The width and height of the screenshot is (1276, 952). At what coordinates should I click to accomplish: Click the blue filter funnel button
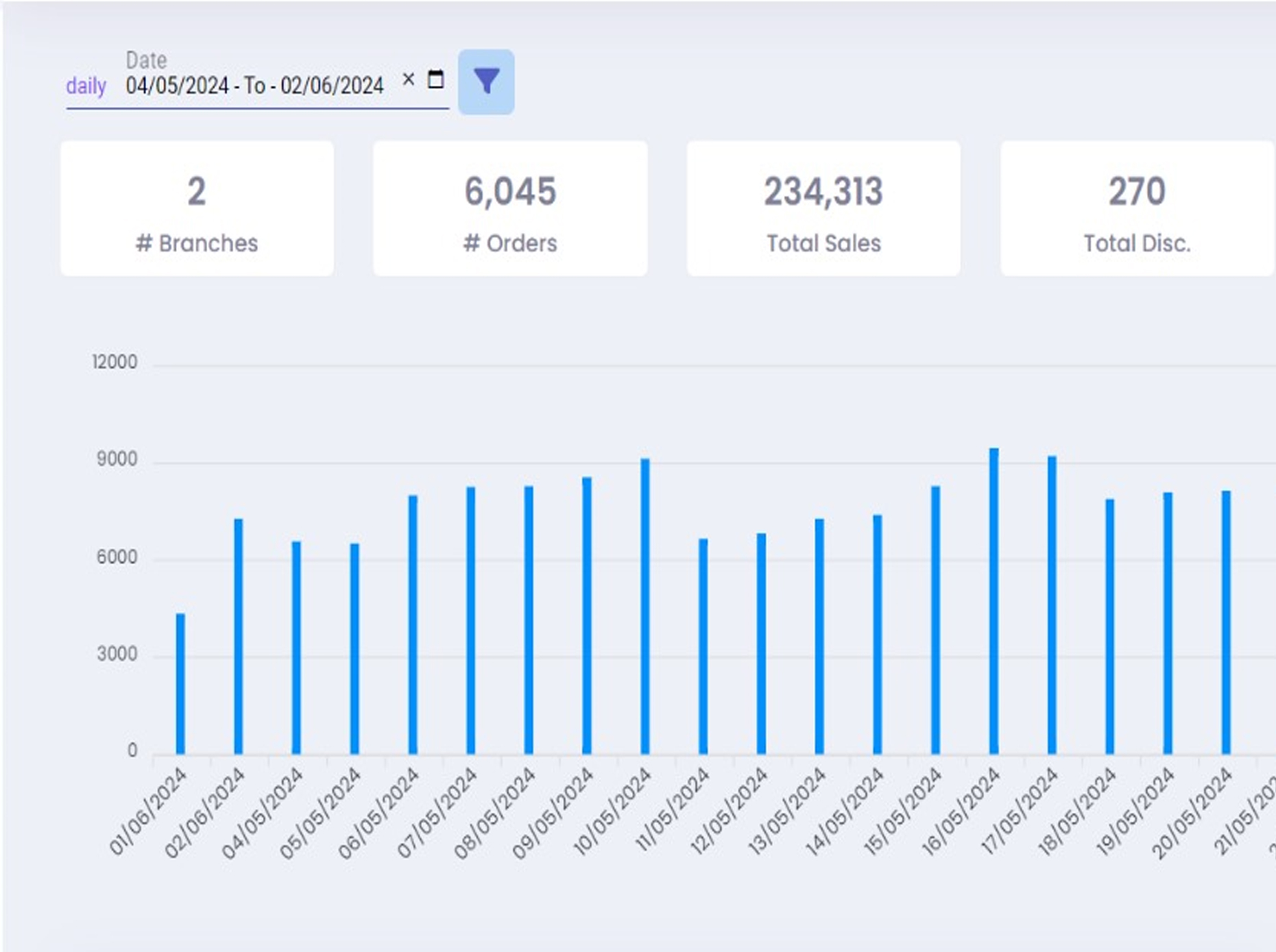[486, 82]
